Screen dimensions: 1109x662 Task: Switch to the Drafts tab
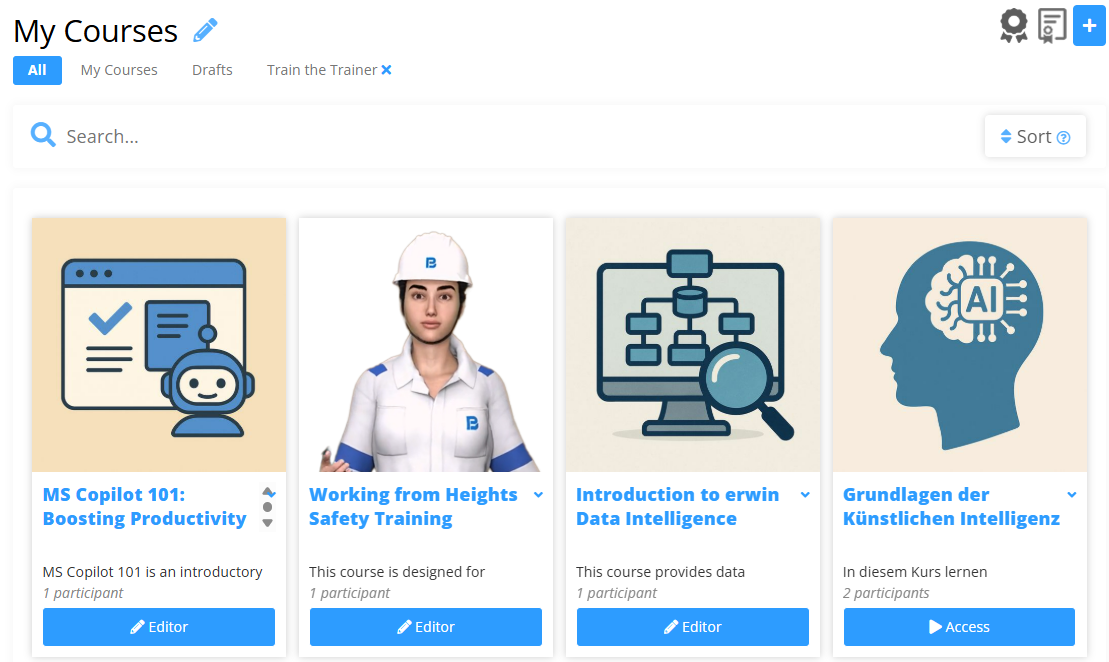coord(212,70)
